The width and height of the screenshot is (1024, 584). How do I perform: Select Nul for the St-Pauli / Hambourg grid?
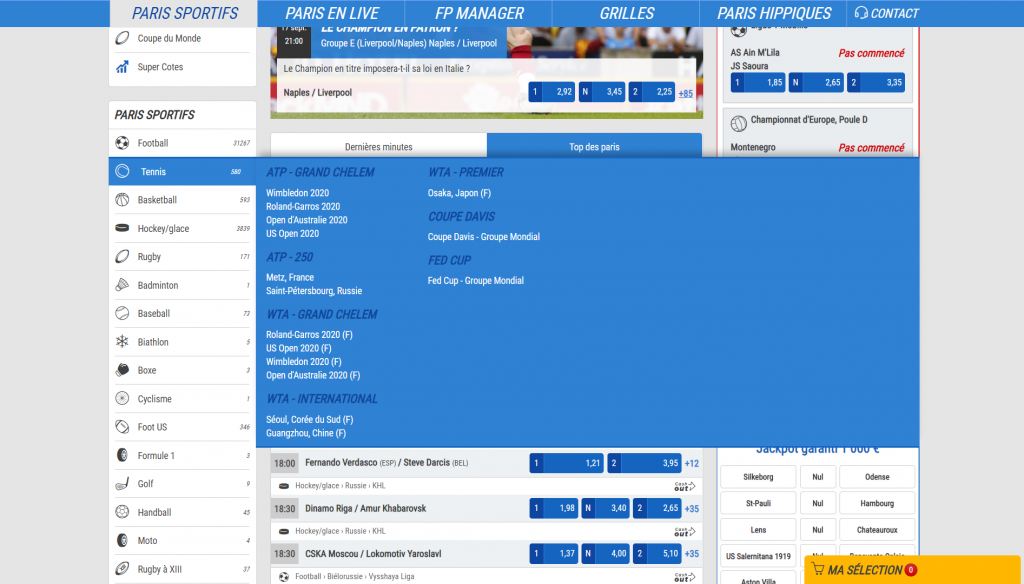(817, 504)
